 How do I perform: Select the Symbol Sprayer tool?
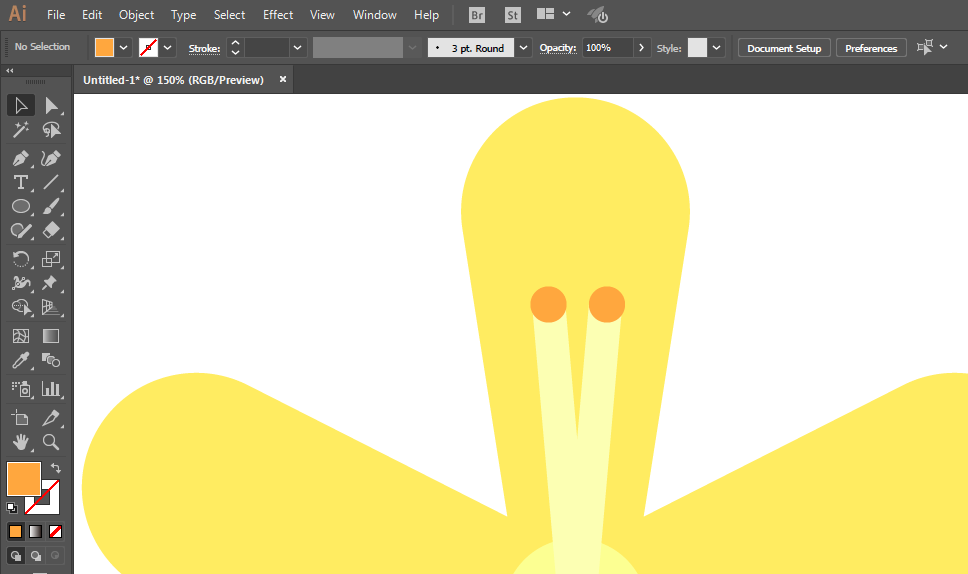click(21, 389)
